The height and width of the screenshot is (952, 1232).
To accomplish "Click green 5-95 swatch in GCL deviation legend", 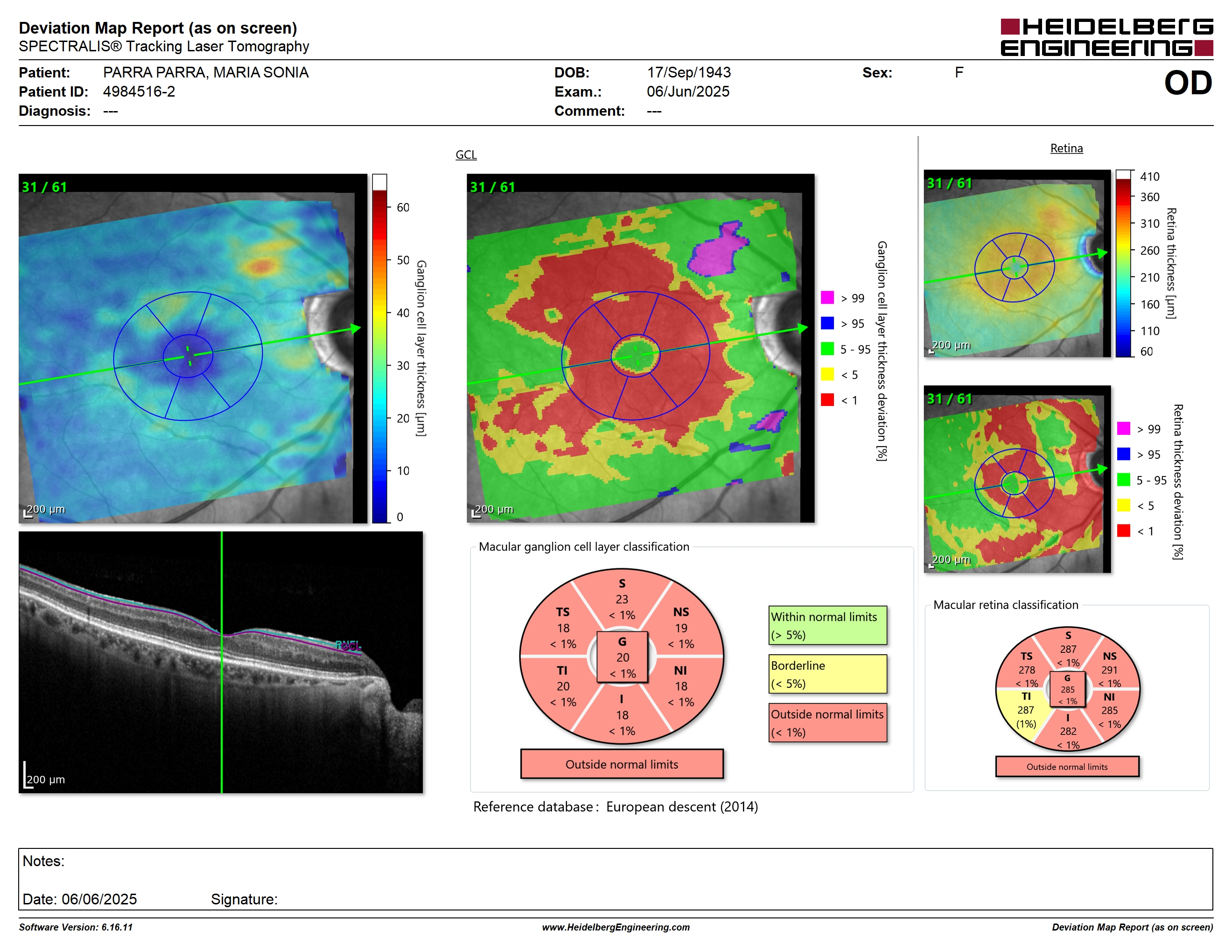I will 827,349.
